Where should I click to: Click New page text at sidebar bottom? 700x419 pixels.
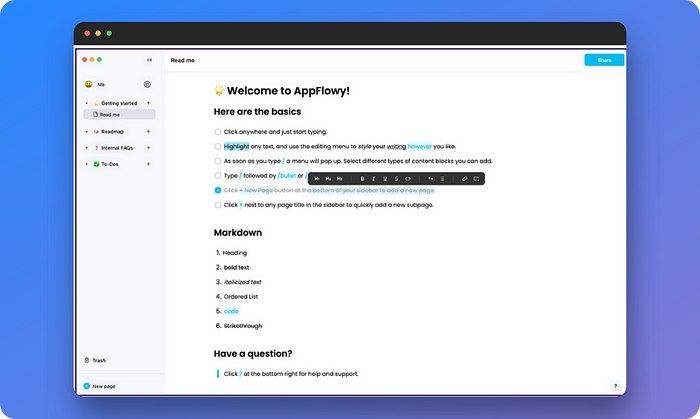click(104, 386)
